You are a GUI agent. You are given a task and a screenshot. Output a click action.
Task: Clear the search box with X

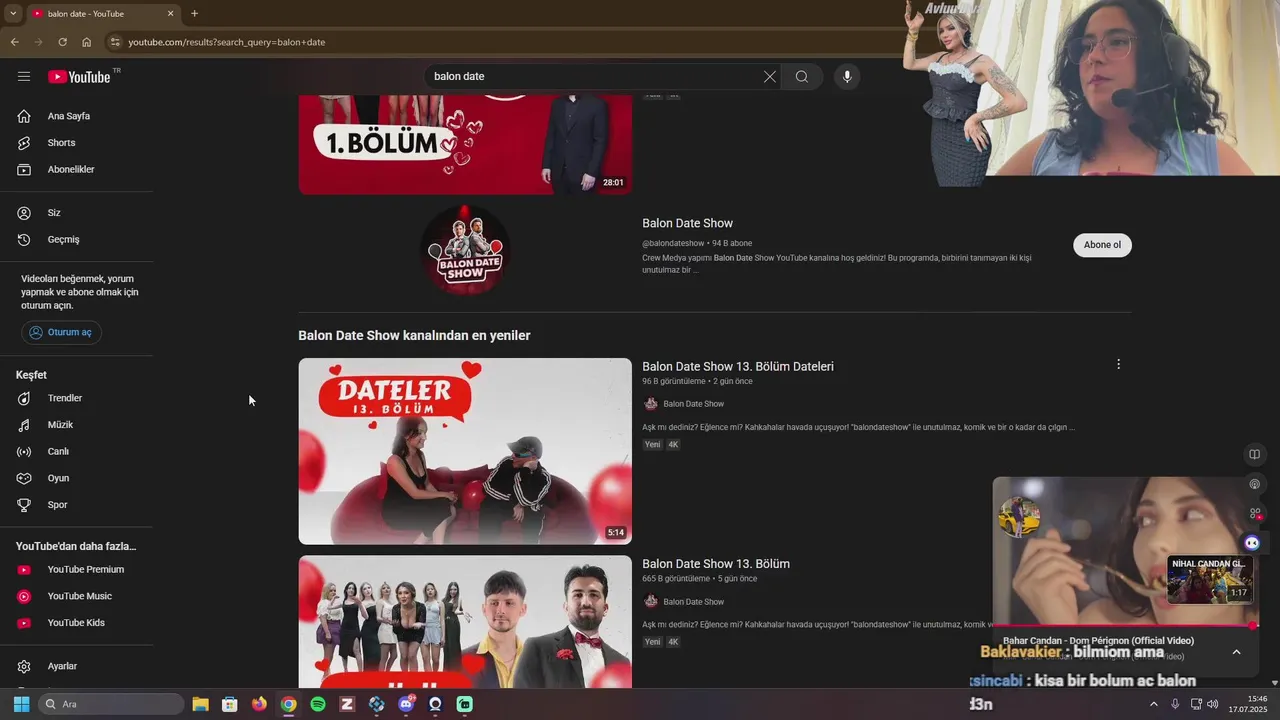tap(770, 77)
